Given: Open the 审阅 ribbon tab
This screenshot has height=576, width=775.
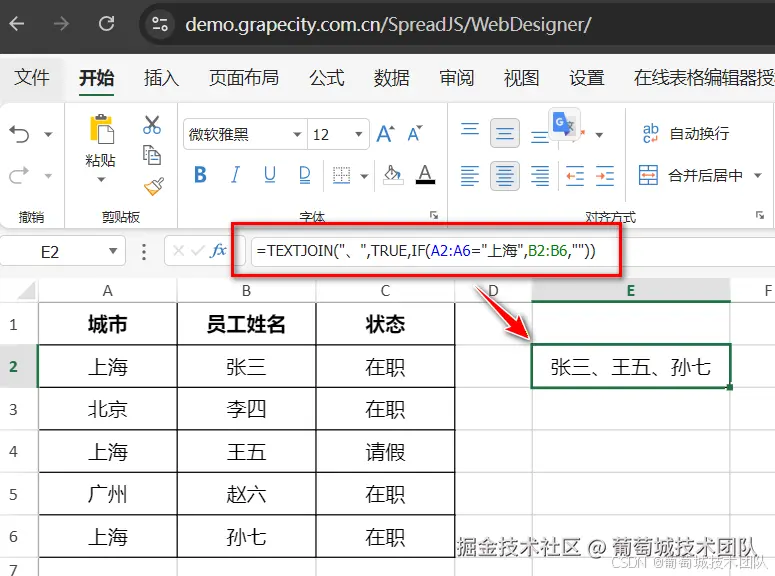Looking at the screenshot, I should [457, 78].
